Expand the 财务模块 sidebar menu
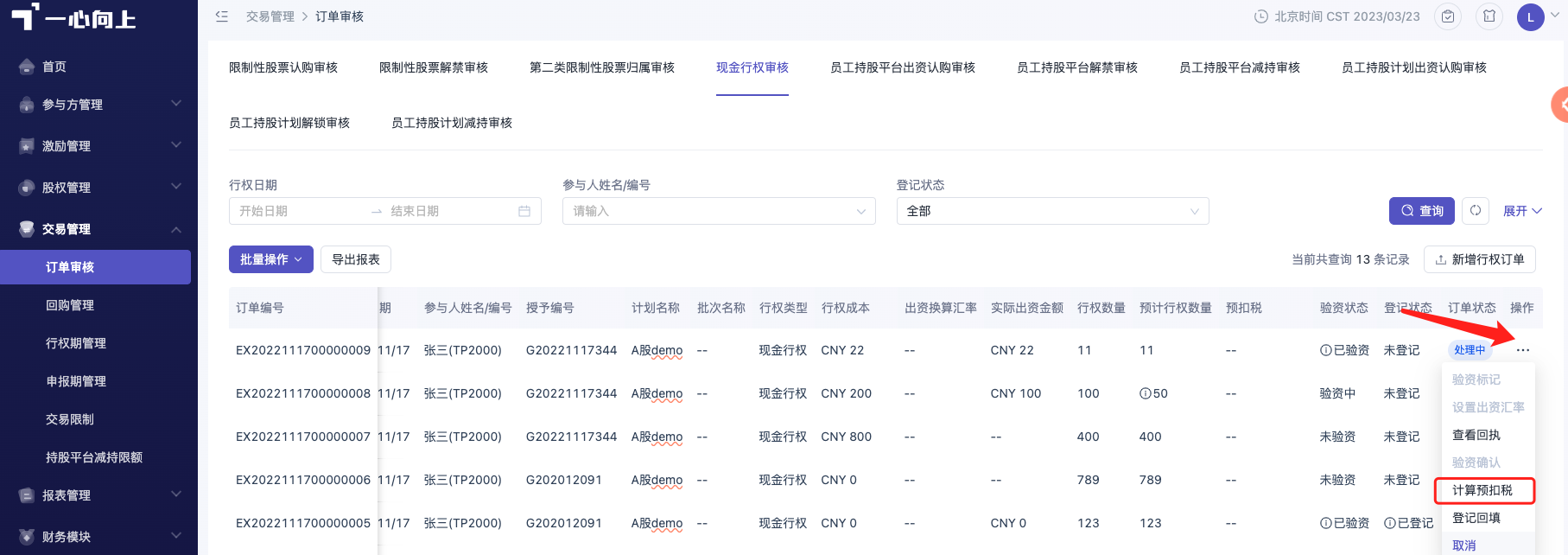This screenshot has width=1568, height=555. (176, 536)
